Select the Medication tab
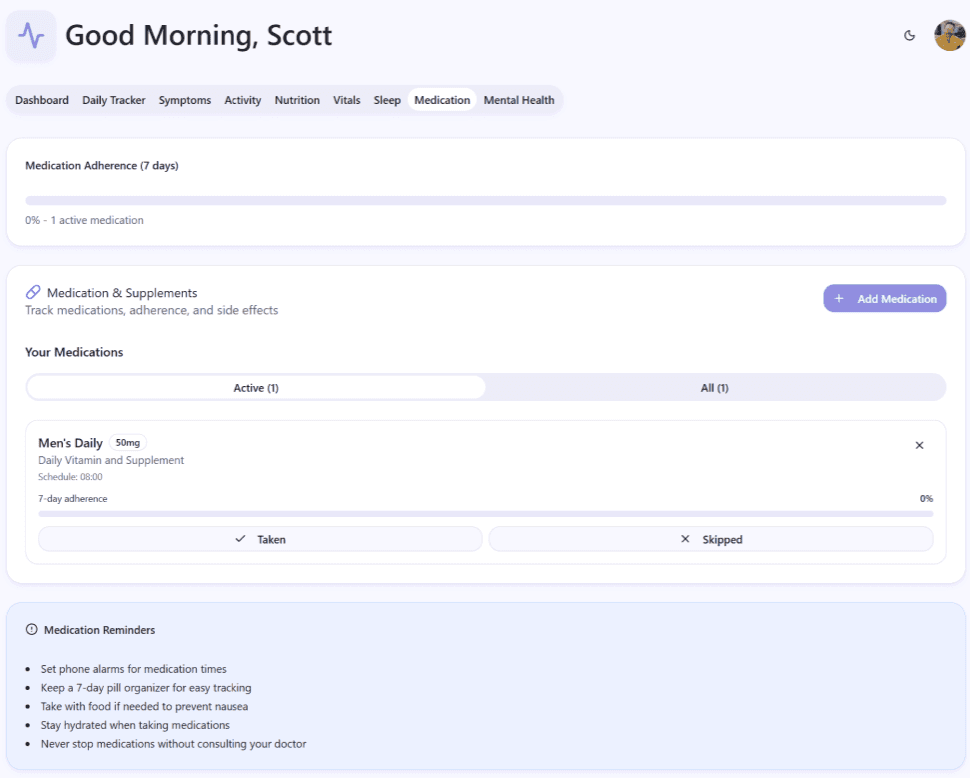 [442, 100]
